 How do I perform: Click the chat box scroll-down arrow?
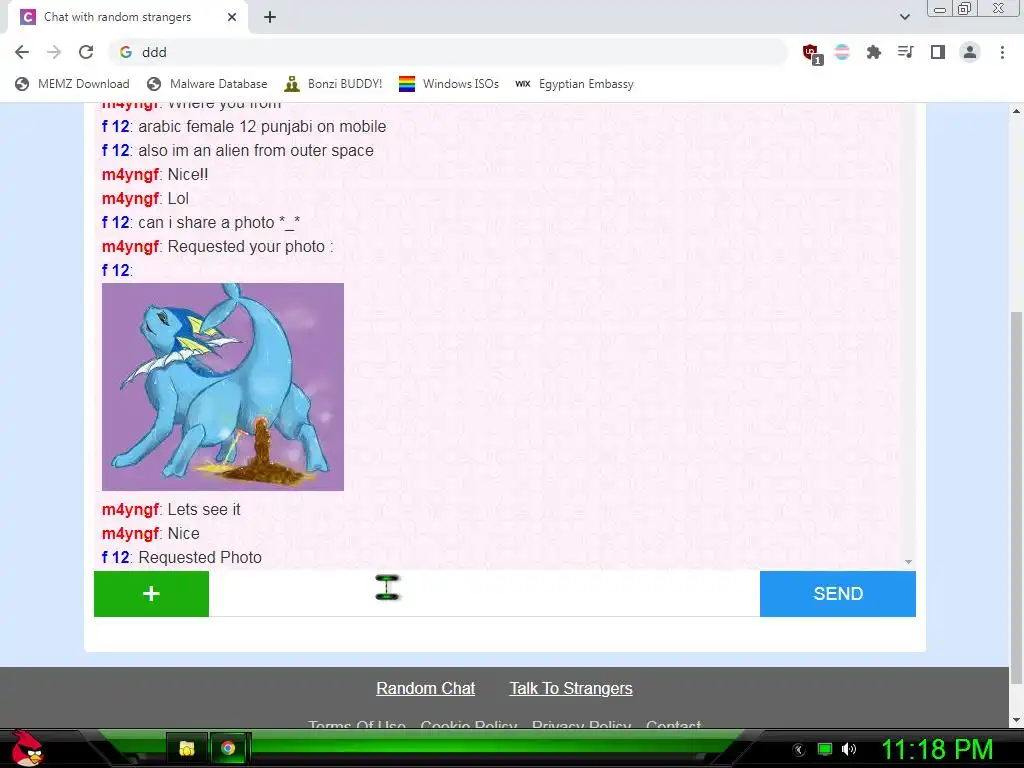908,562
